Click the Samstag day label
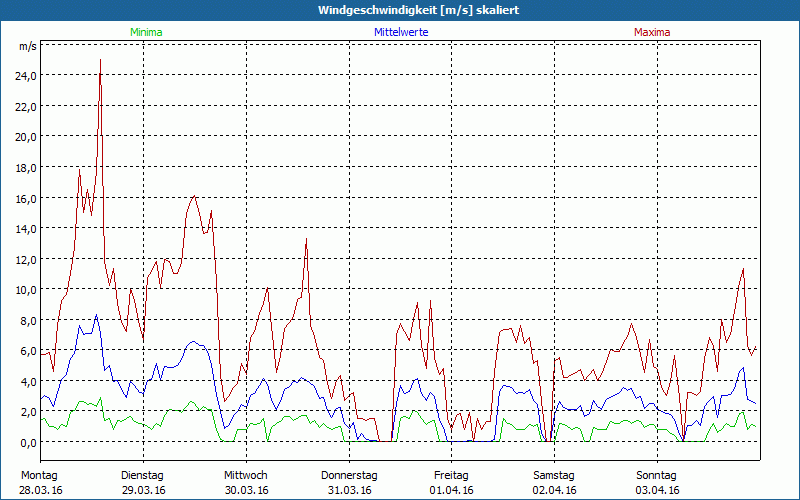This screenshot has width=800, height=500. 554,476
